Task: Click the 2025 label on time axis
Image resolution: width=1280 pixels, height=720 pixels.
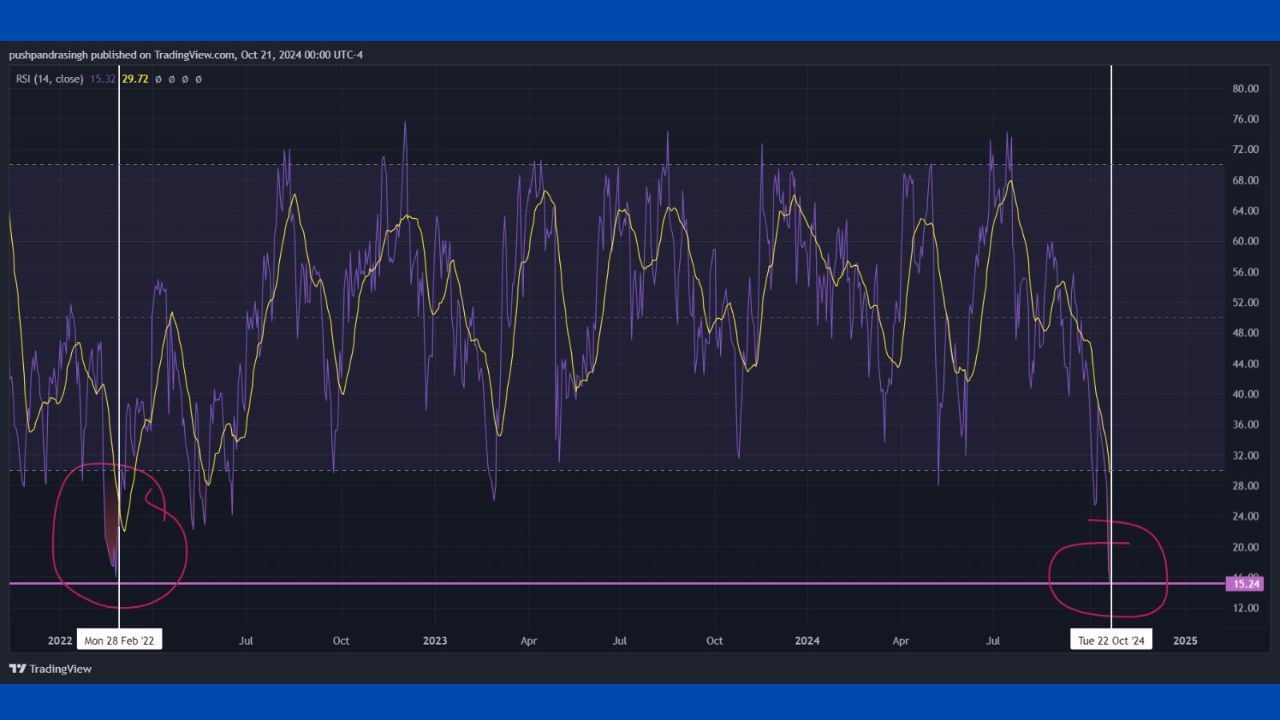Action: [x=1184, y=641]
